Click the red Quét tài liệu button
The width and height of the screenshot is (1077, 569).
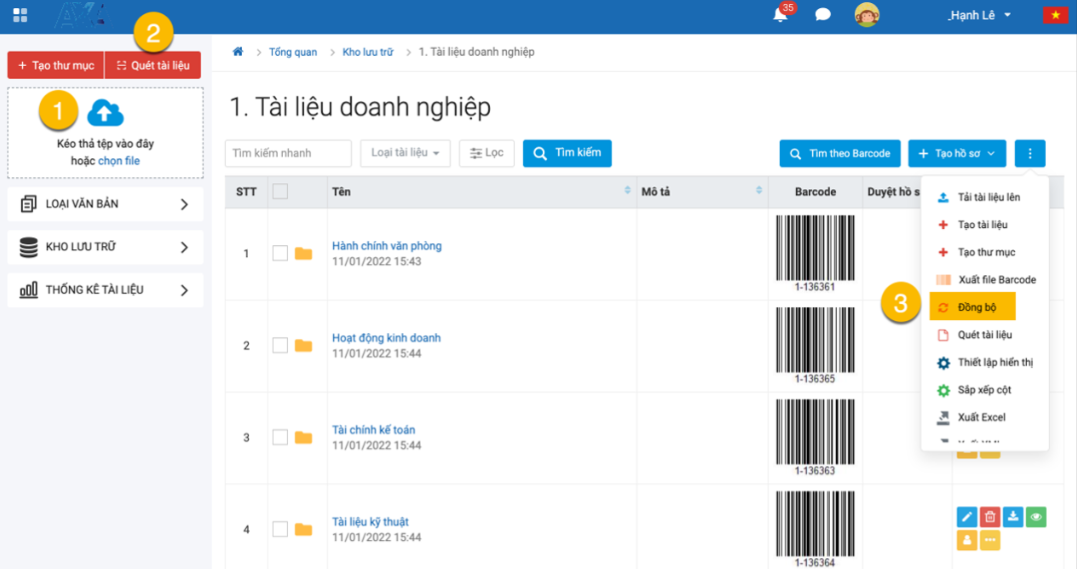tap(152, 65)
